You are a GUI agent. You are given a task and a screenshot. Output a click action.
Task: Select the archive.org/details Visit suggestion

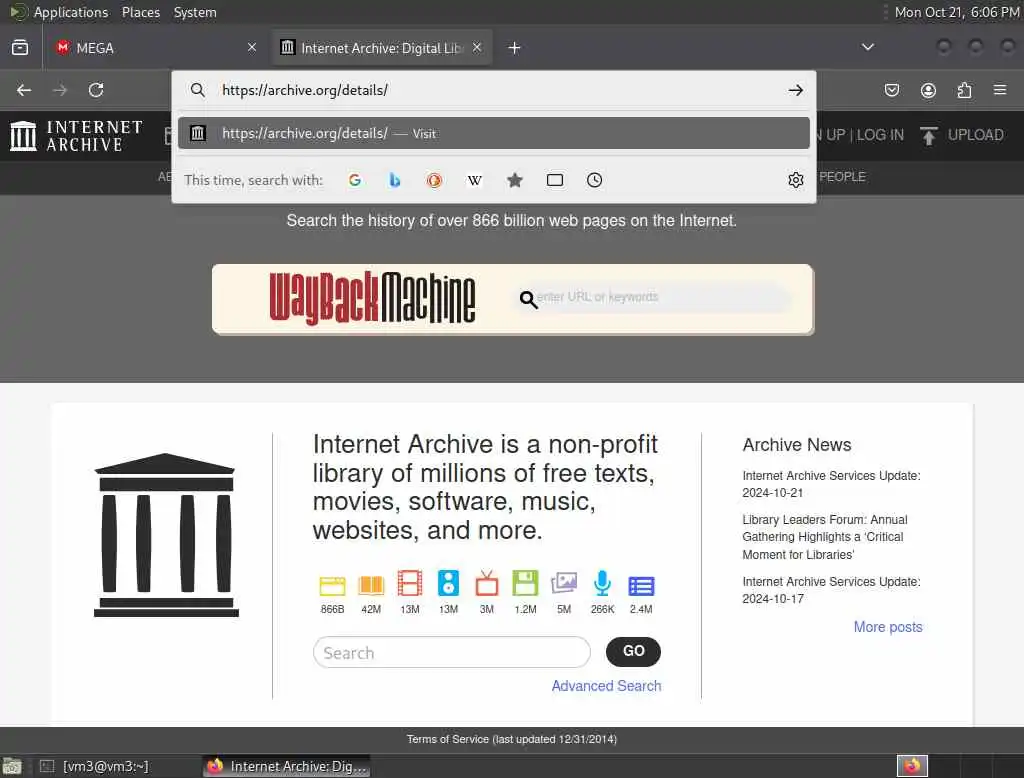coord(494,133)
